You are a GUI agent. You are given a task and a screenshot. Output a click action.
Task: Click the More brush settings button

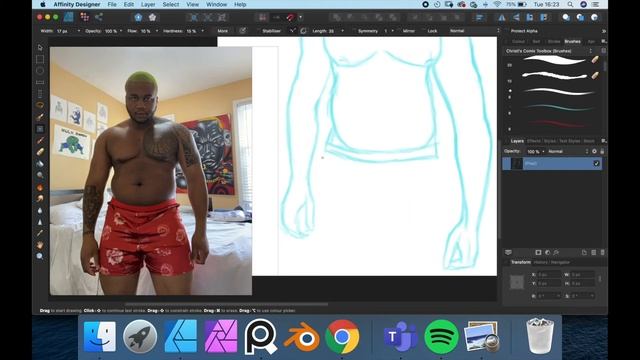pyautogui.click(x=222, y=31)
